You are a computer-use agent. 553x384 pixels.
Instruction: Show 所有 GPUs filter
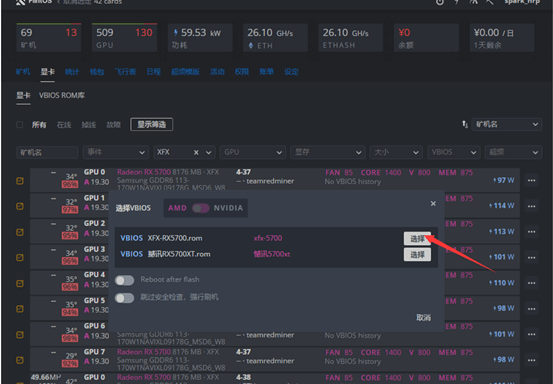pos(39,125)
